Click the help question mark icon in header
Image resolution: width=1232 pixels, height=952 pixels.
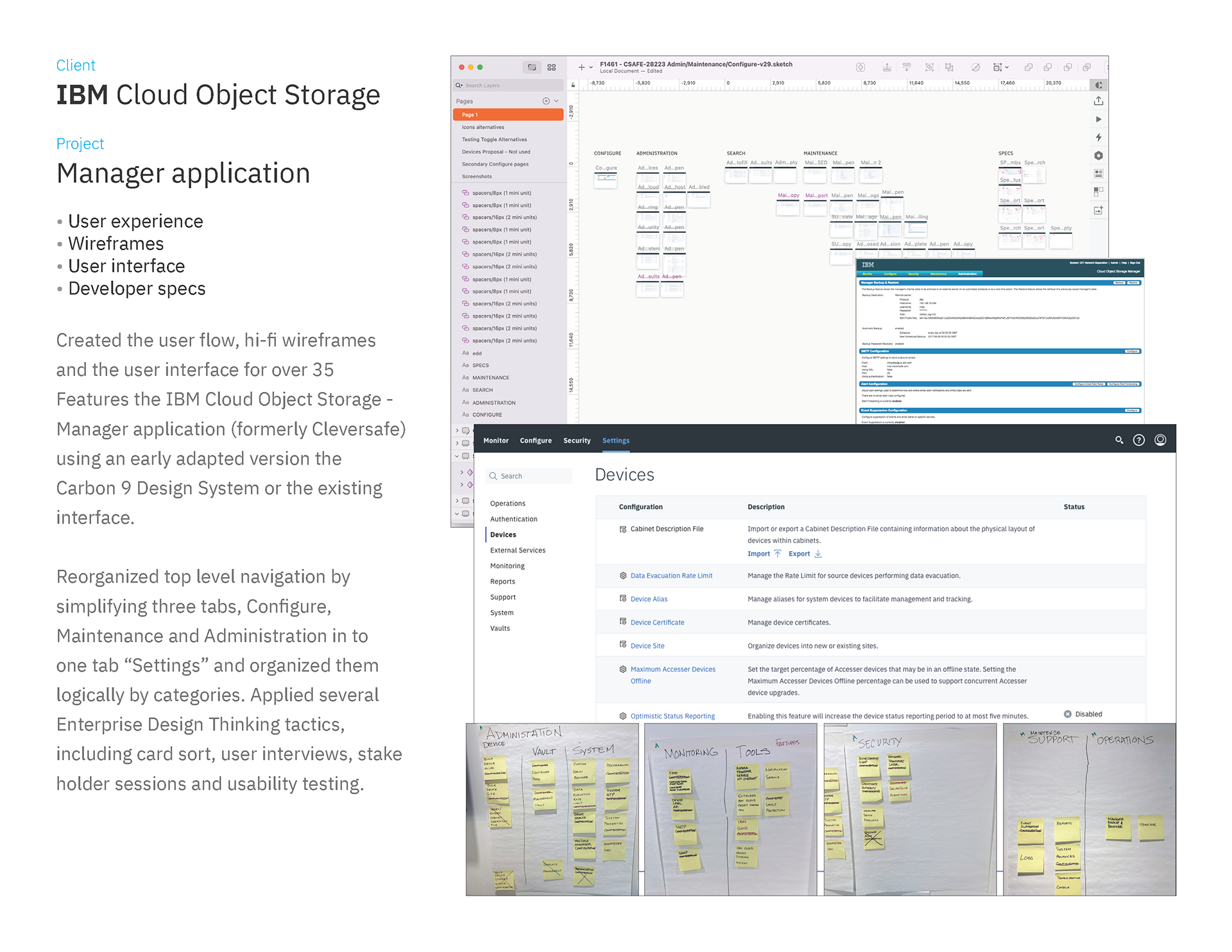click(x=1139, y=440)
